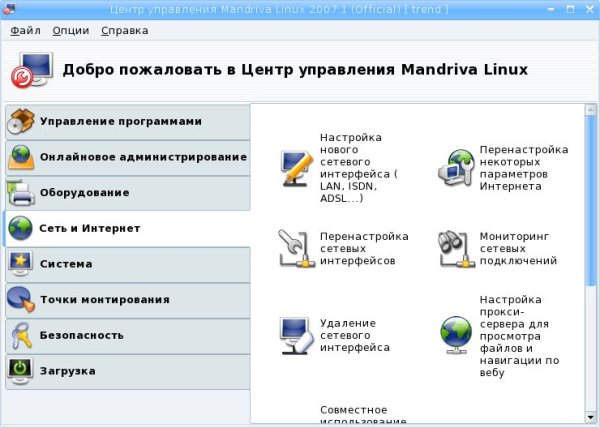Click the monitor eraser remove interface icon
The image size is (600, 428).
pos(295,335)
